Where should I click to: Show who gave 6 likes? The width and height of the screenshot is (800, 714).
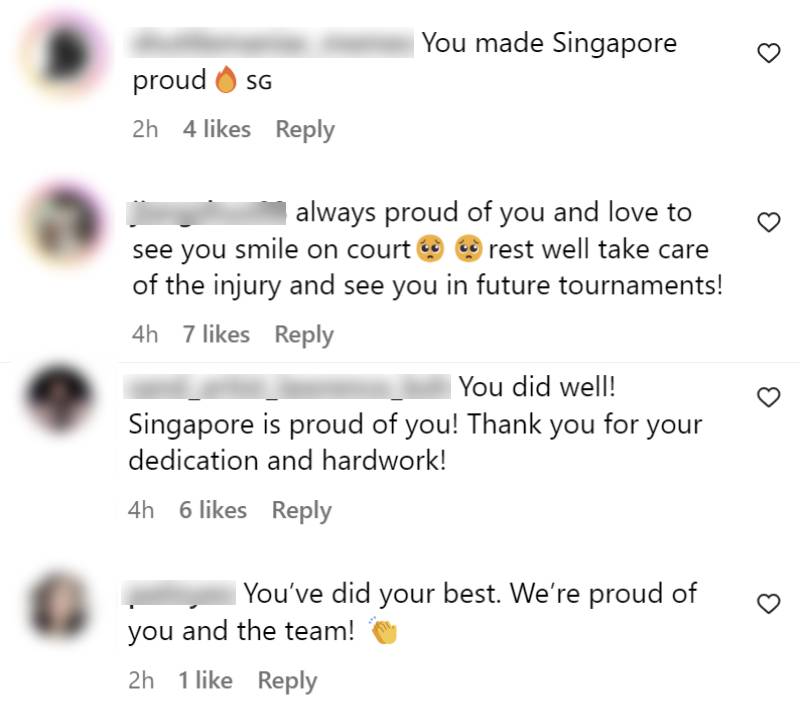213,510
